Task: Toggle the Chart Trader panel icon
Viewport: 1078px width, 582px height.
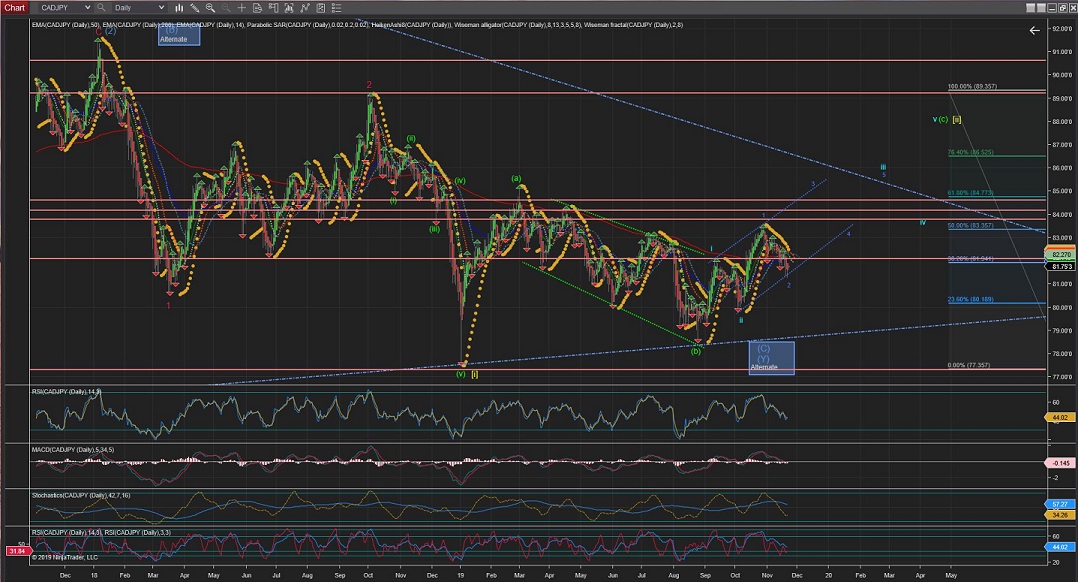Action: click(273, 8)
